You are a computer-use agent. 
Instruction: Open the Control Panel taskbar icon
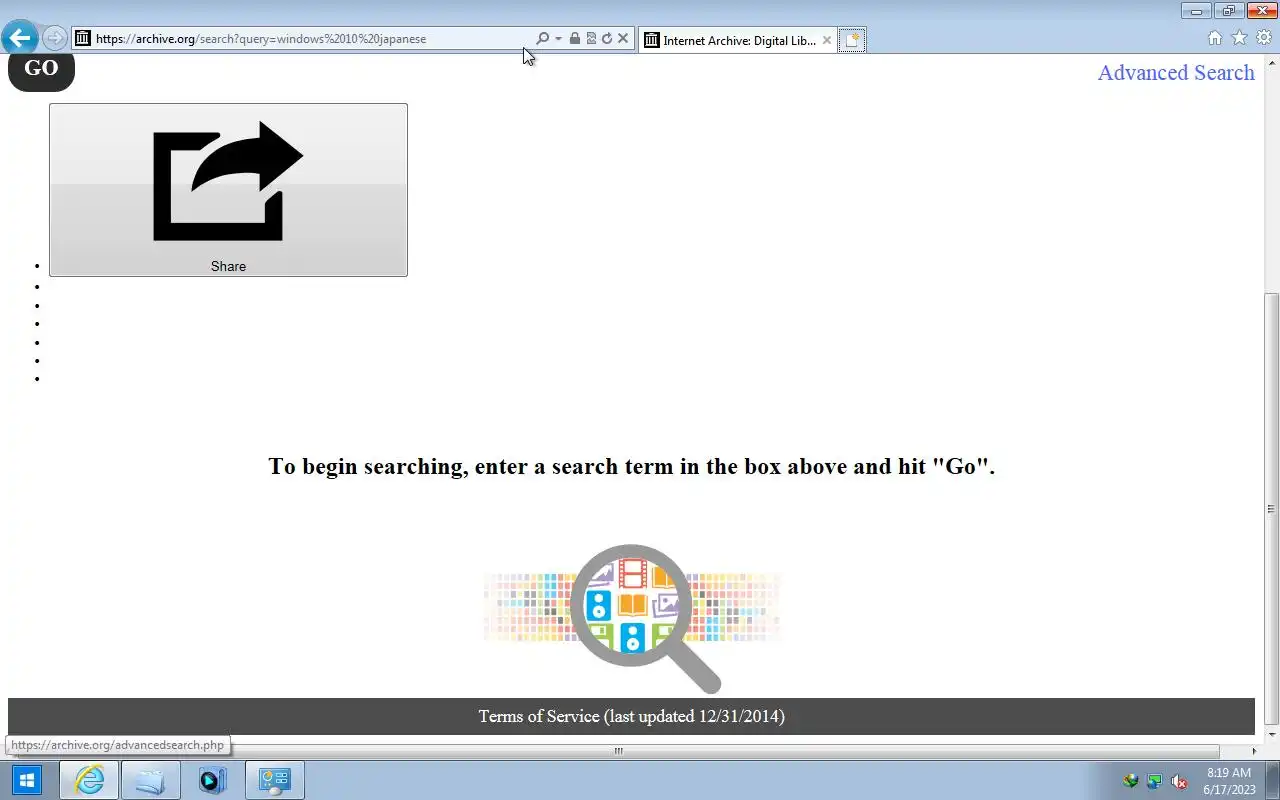[274, 780]
